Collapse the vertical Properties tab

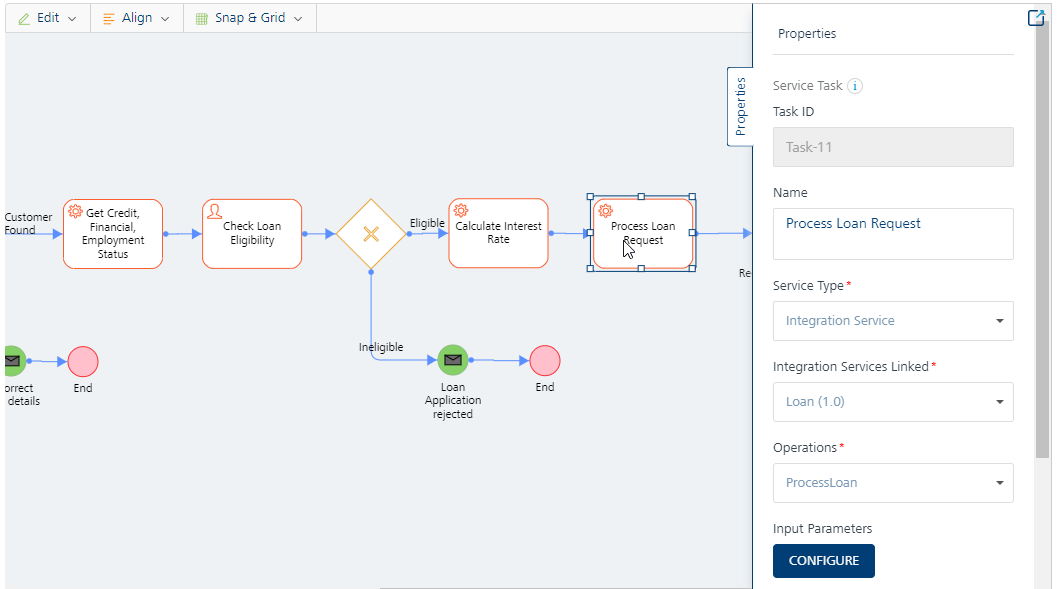(740, 106)
